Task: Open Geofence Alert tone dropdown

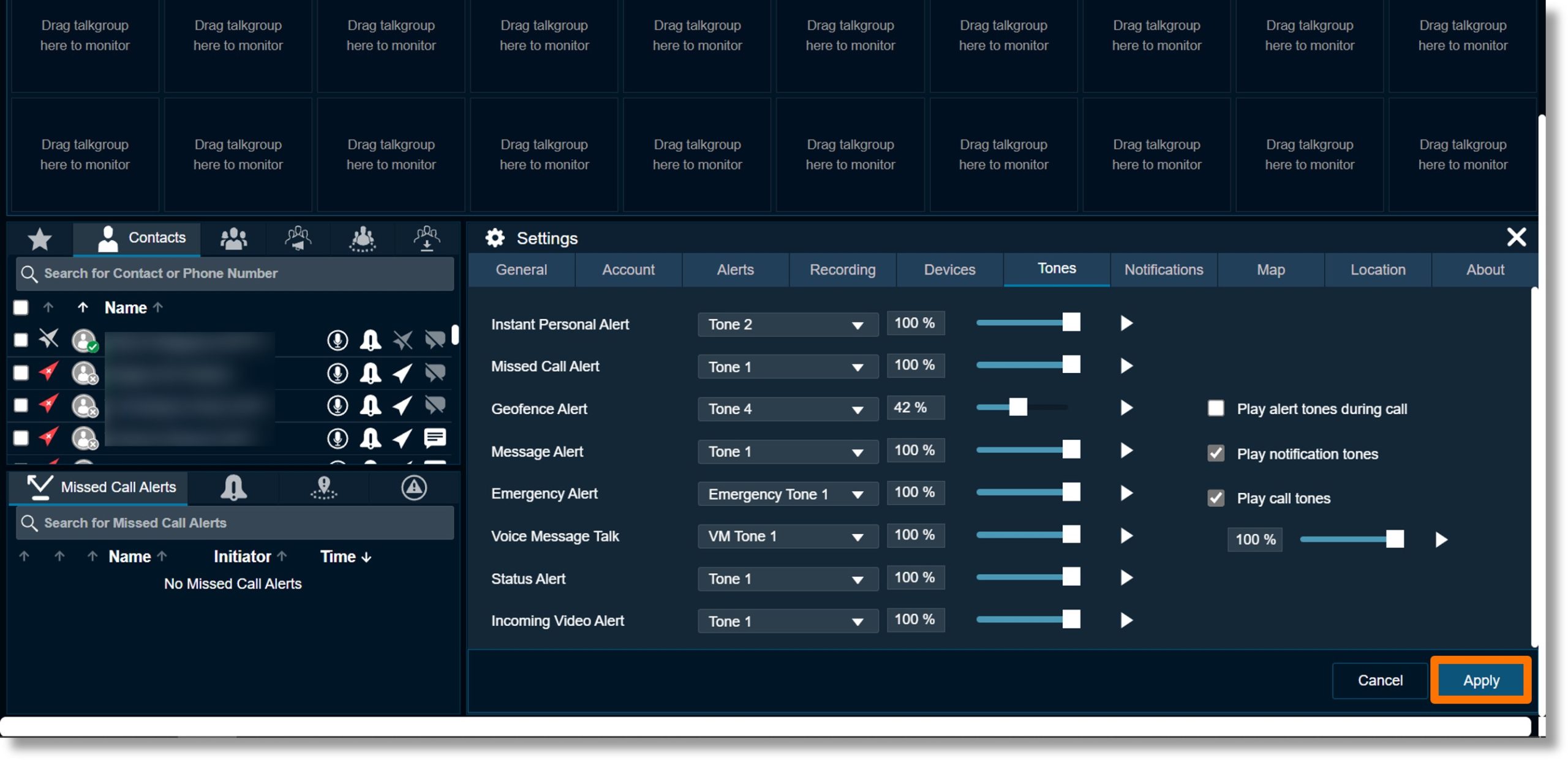Action: (788, 409)
